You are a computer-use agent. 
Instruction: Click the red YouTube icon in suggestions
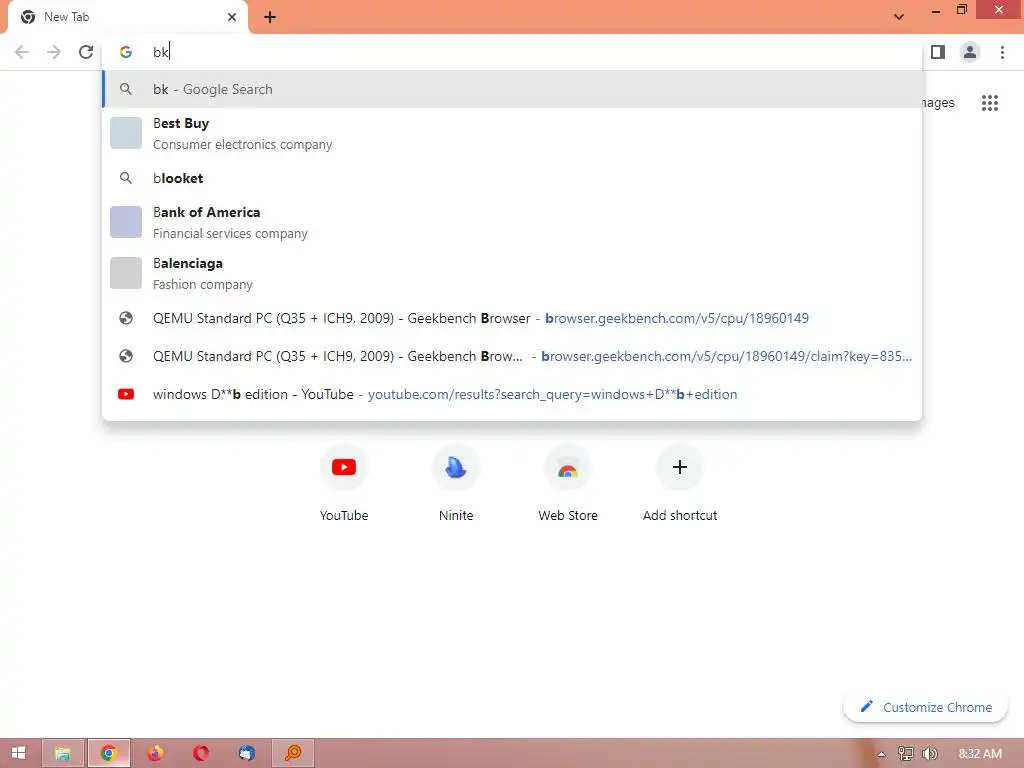126,394
